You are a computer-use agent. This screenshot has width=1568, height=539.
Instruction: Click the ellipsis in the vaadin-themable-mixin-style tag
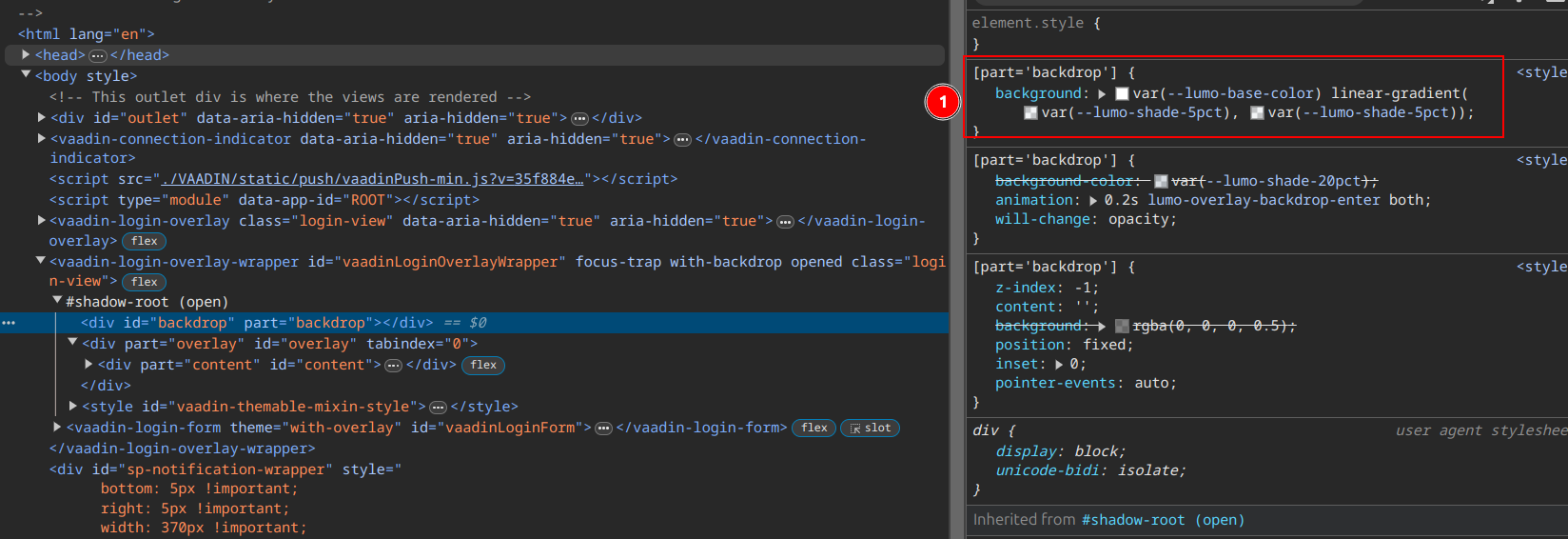pos(438,408)
